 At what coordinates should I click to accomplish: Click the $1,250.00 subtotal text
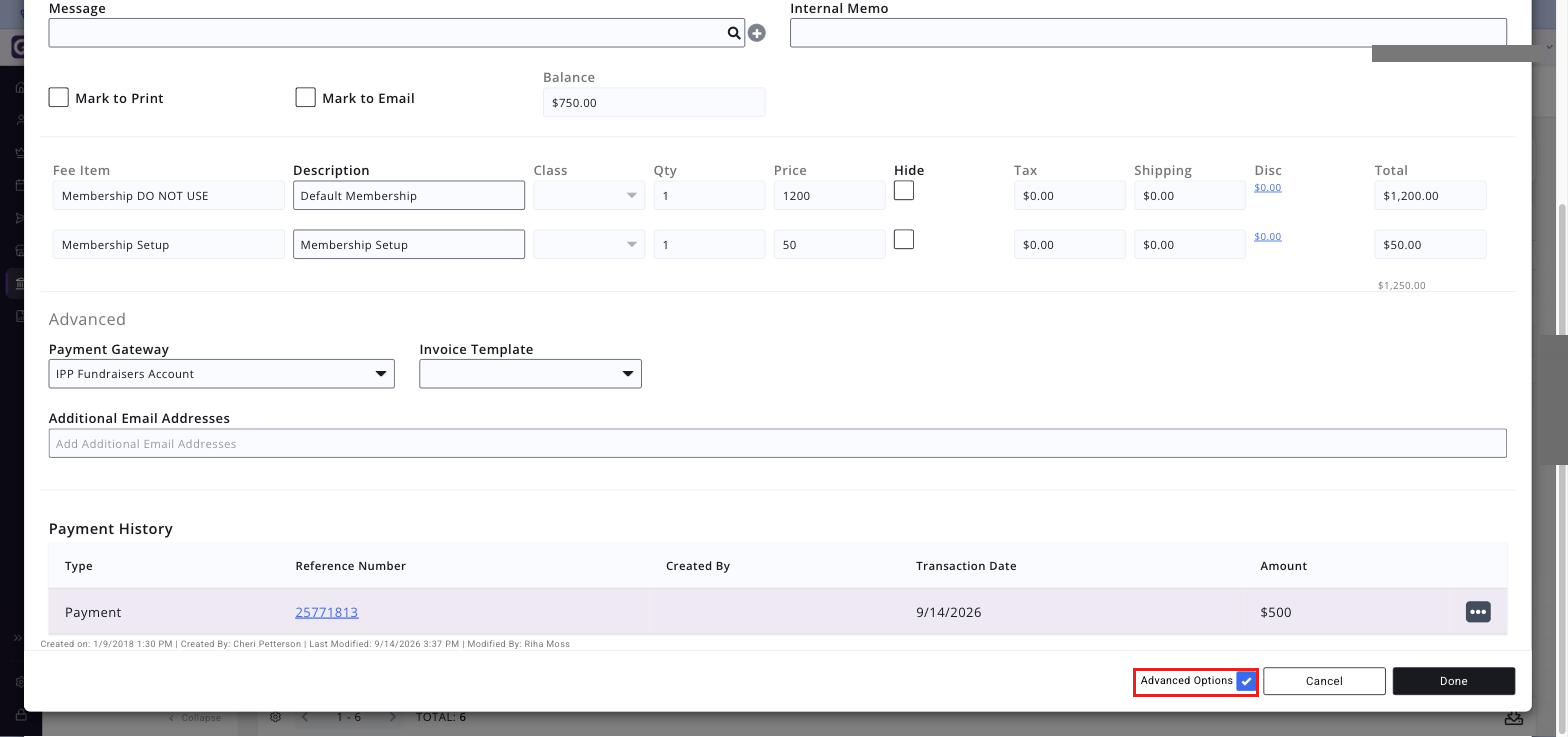coord(1402,286)
